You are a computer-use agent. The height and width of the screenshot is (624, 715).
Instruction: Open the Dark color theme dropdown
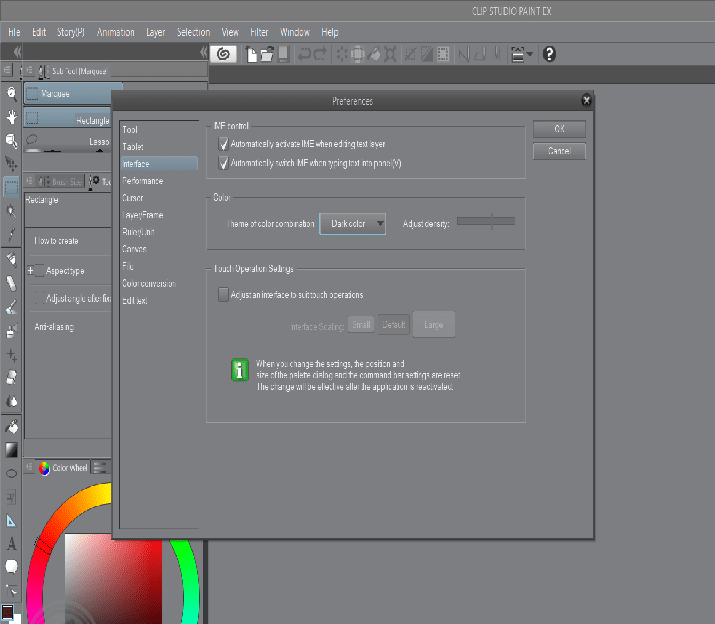(352, 225)
